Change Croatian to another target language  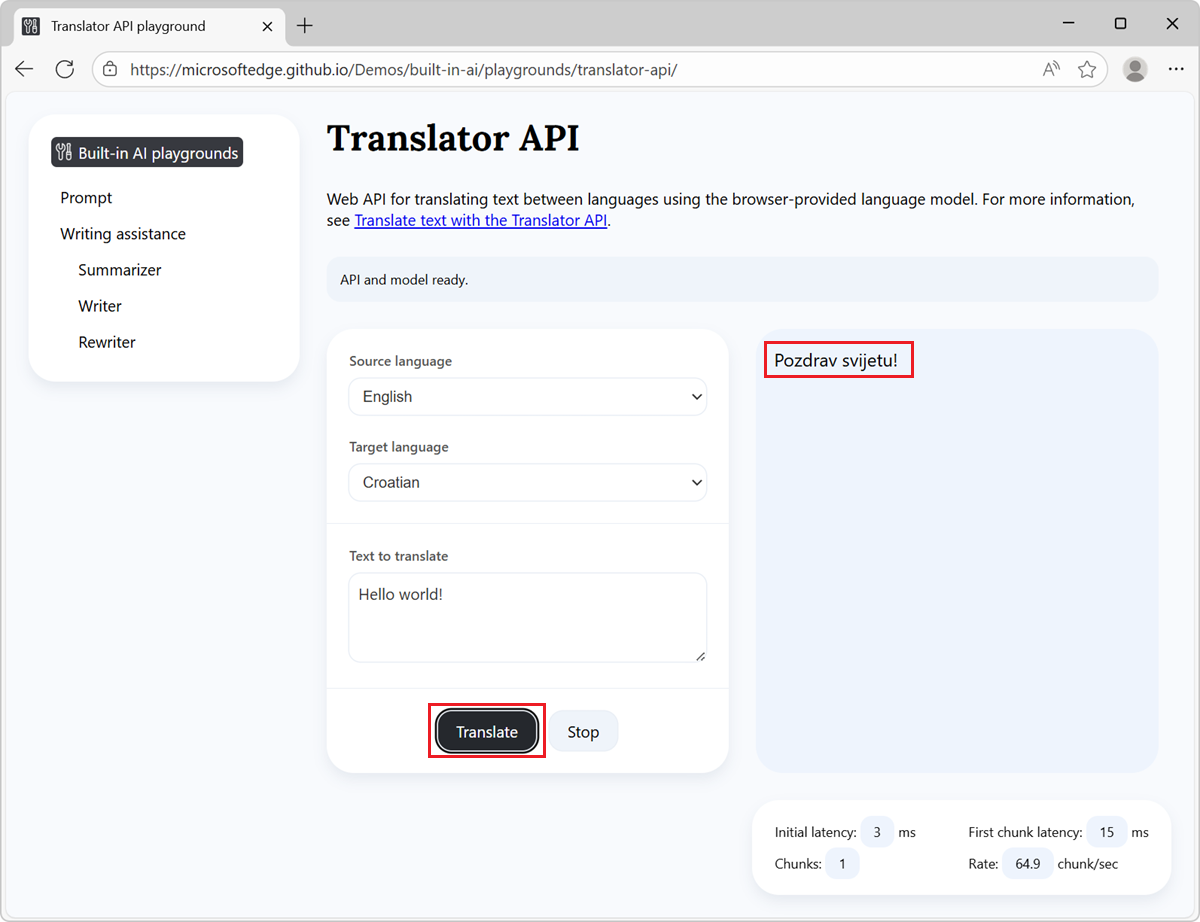coord(527,482)
